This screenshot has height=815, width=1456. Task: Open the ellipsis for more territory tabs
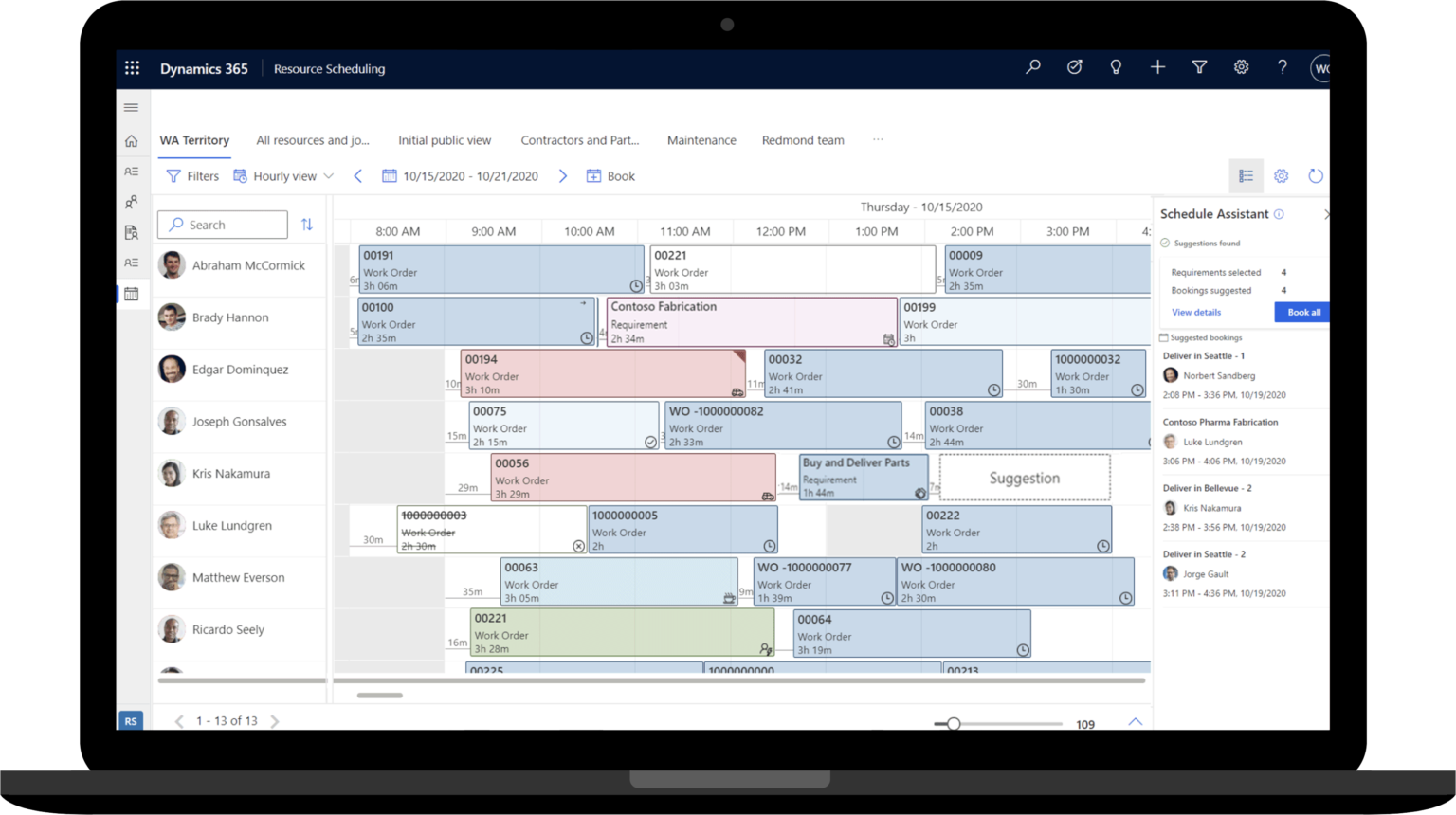click(877, 139)
